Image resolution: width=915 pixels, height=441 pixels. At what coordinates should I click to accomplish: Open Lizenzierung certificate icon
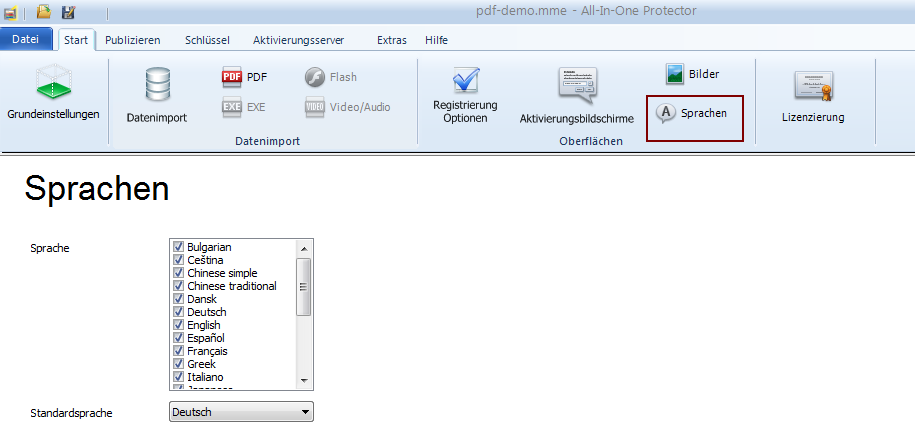click(x=812, y=87)
